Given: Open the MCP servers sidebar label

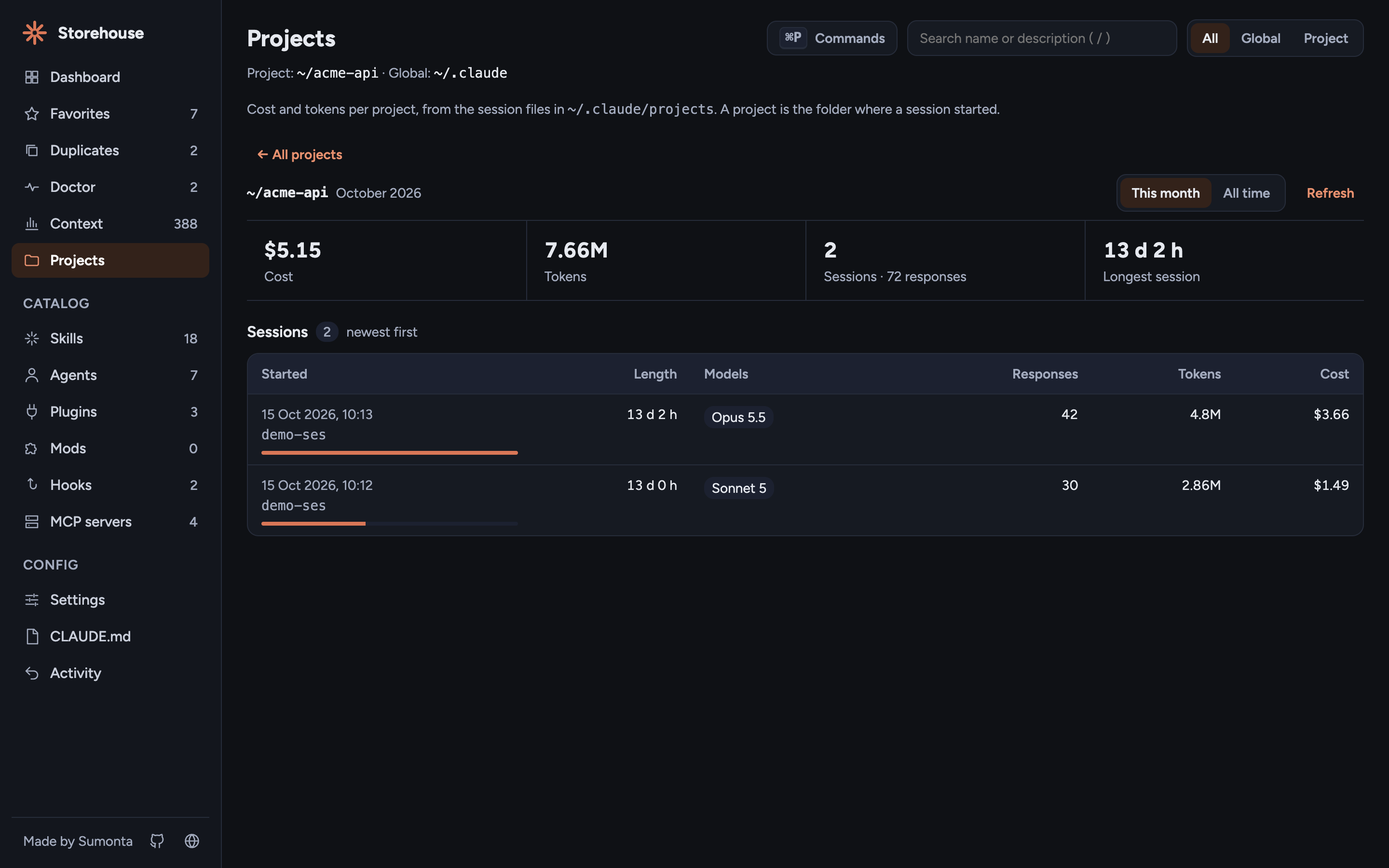Looking at the screenshot, I should click(x=91, y=522).
